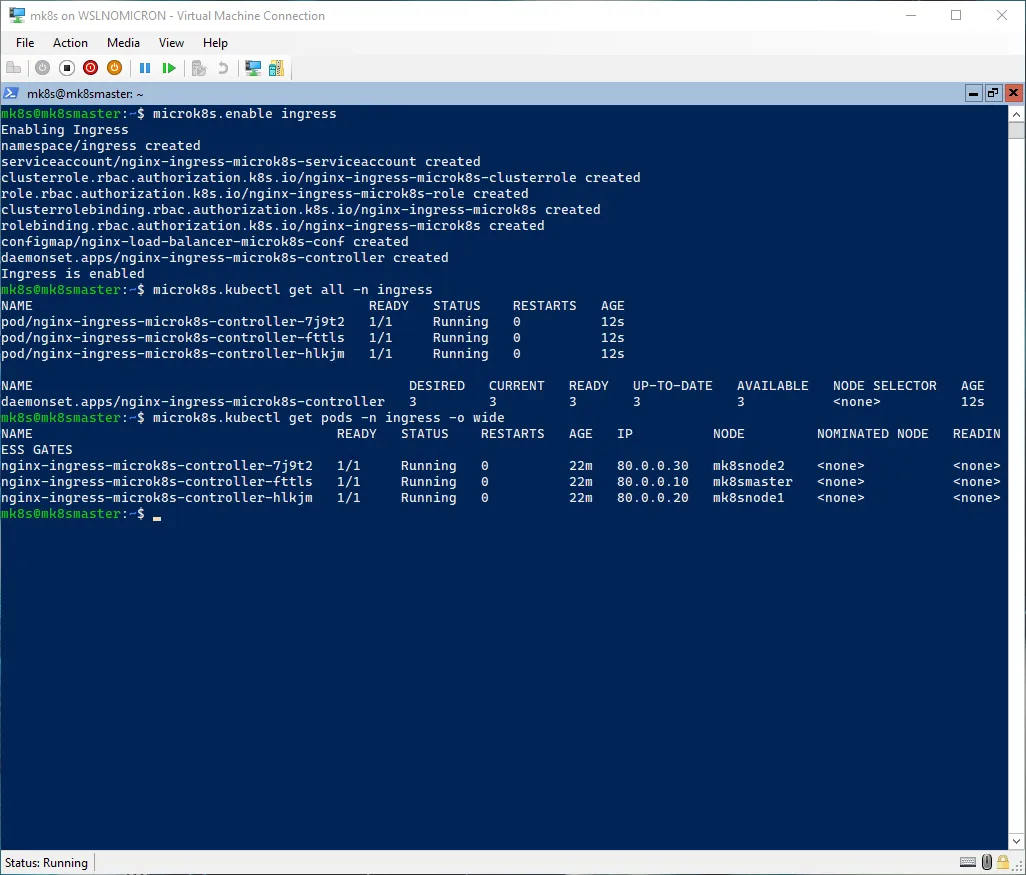Click the terminal scrollbar up arrow

click(1015, 113)
